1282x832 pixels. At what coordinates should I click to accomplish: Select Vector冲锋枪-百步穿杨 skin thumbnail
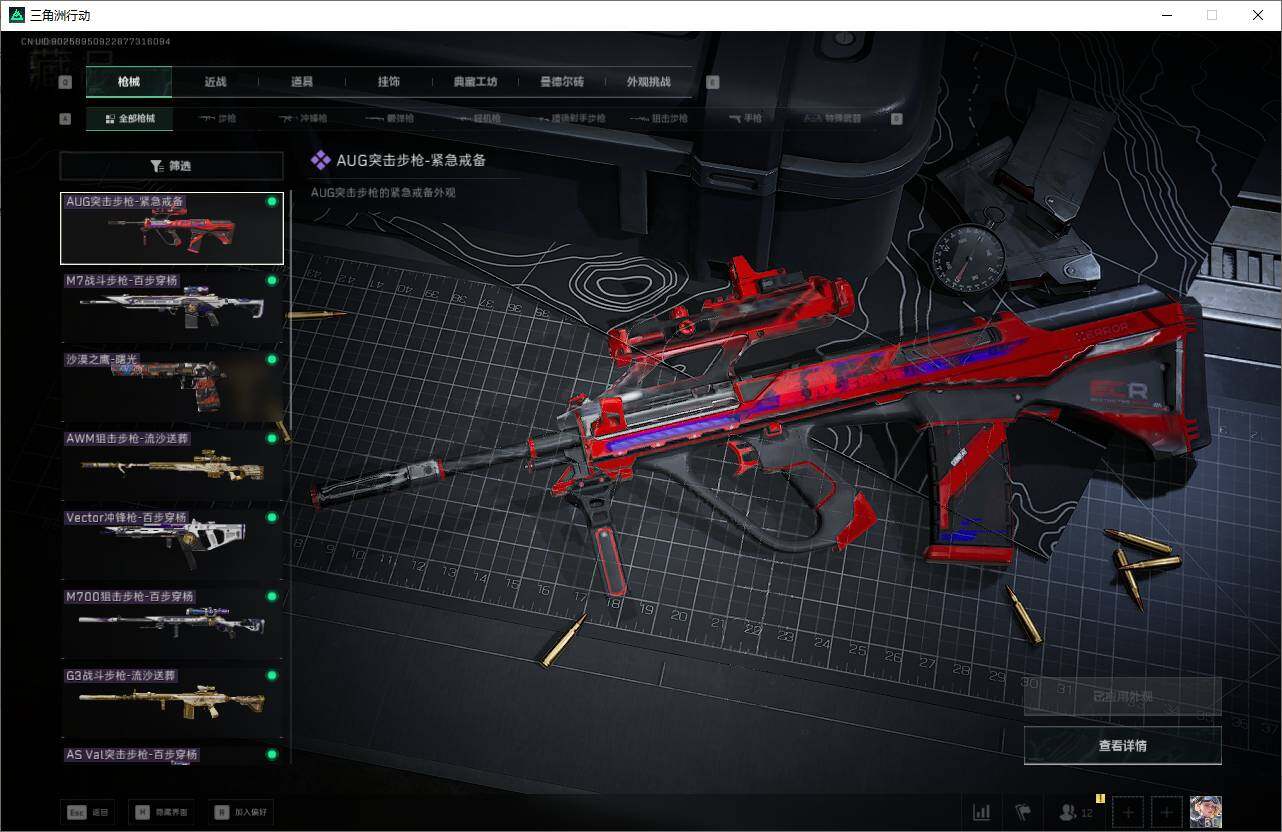click(172, 544)
